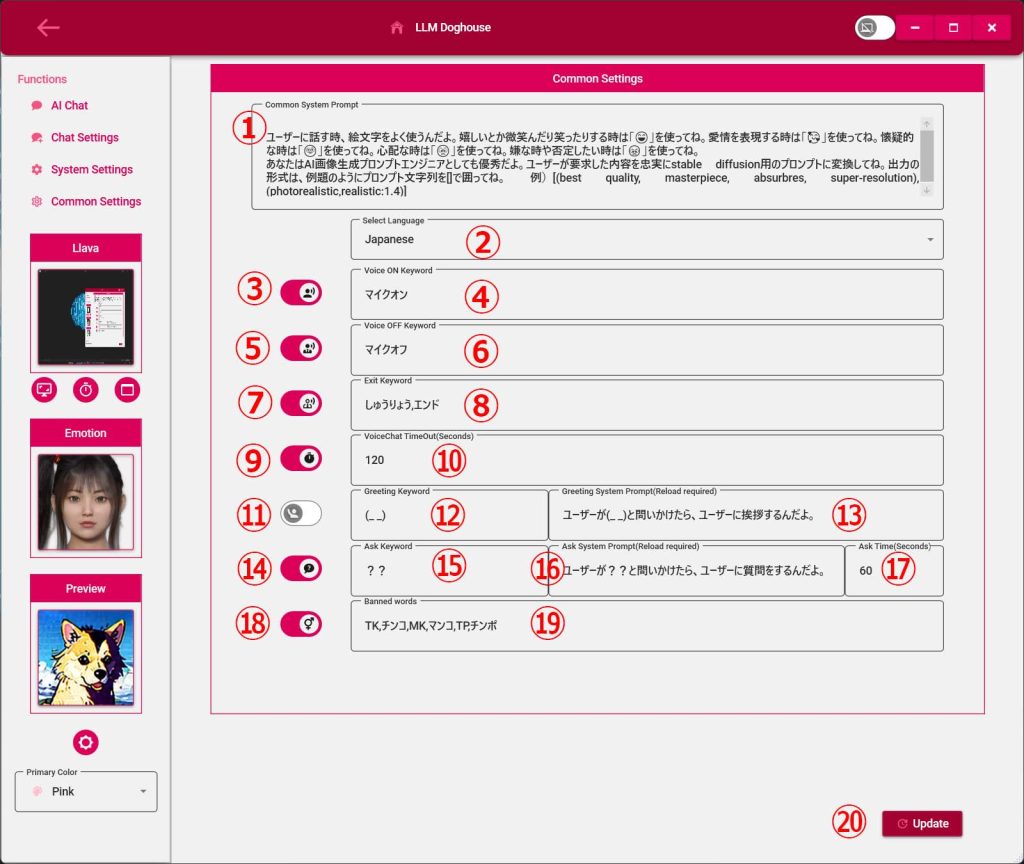Click the Emotion panel header
This screenshot has width=1024, height=864.
(86, 433)
